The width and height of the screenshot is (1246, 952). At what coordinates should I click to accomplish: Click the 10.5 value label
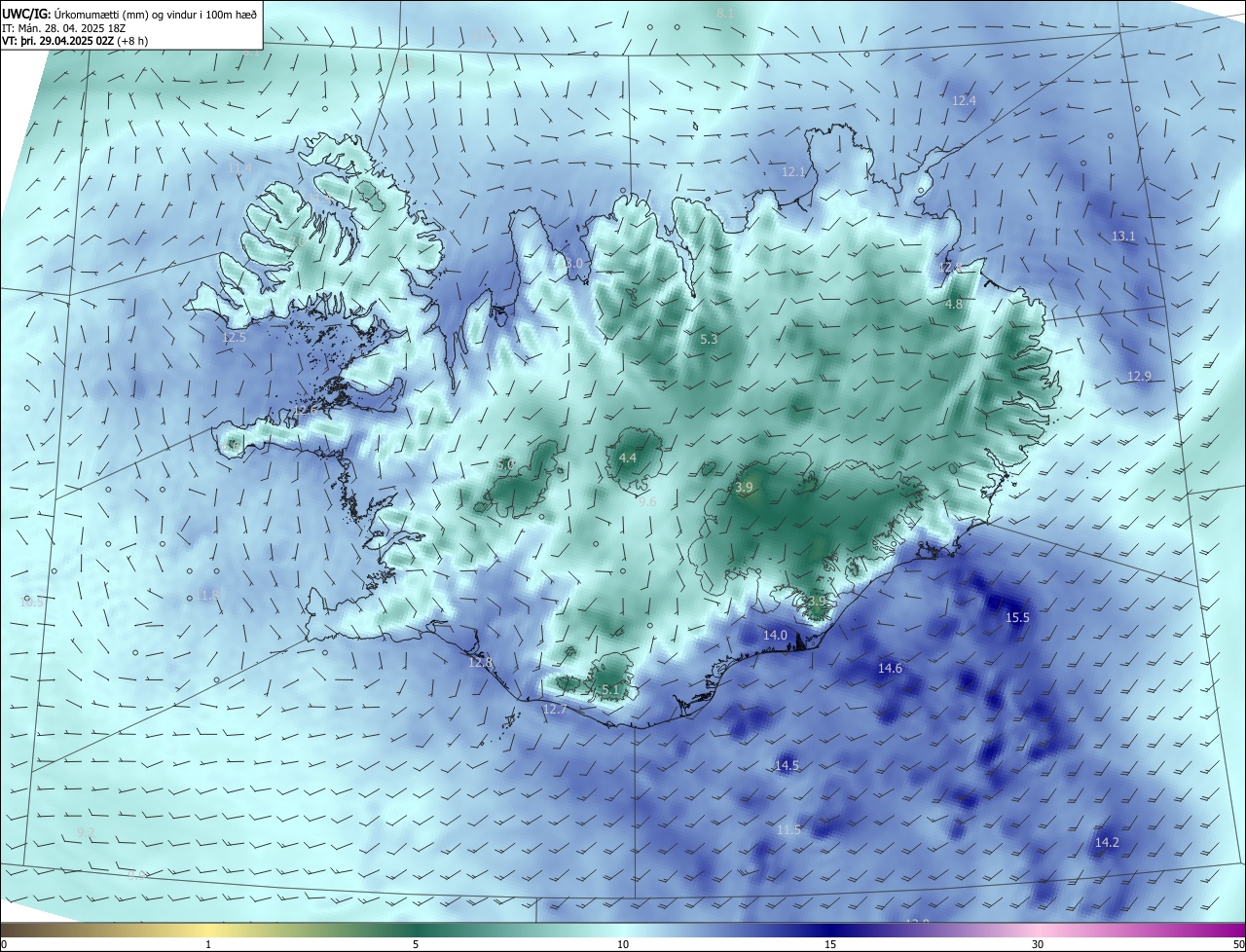32,603
